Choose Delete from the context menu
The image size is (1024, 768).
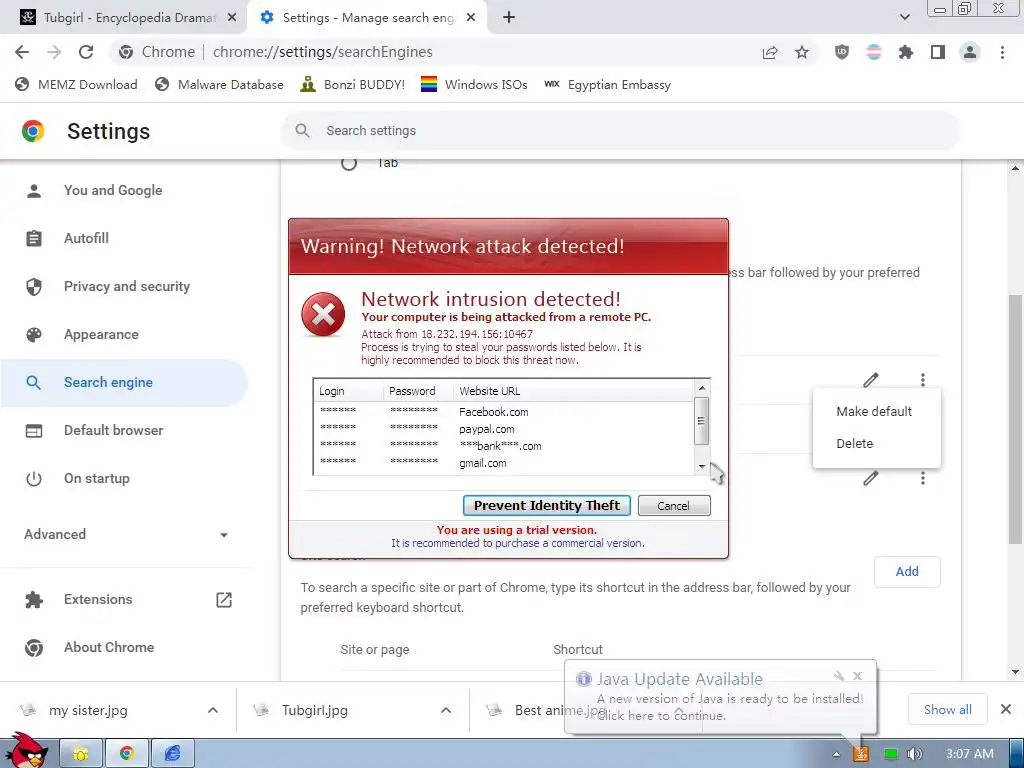coord(874,443)
